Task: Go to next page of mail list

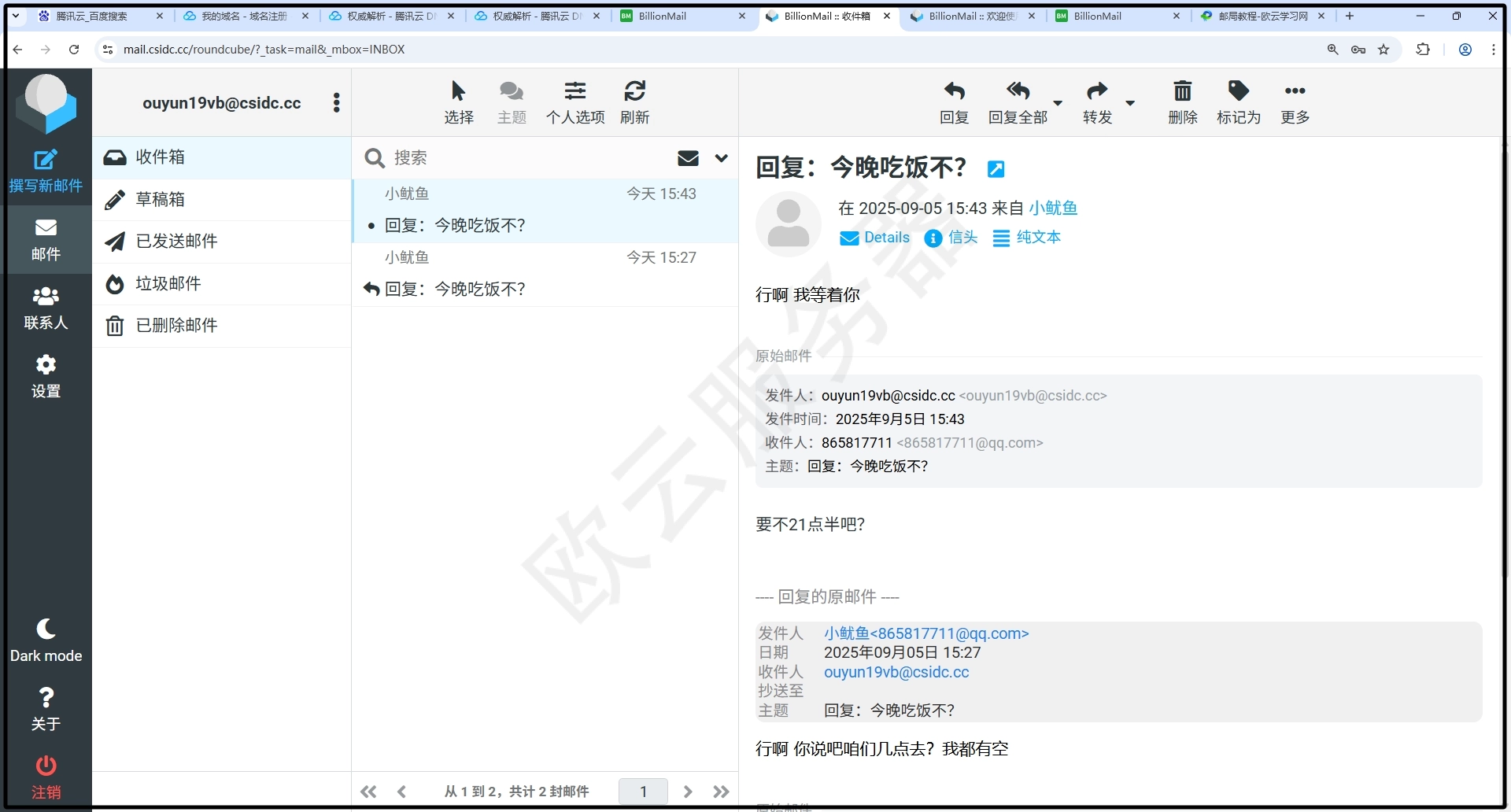Action: coord(688,792)
